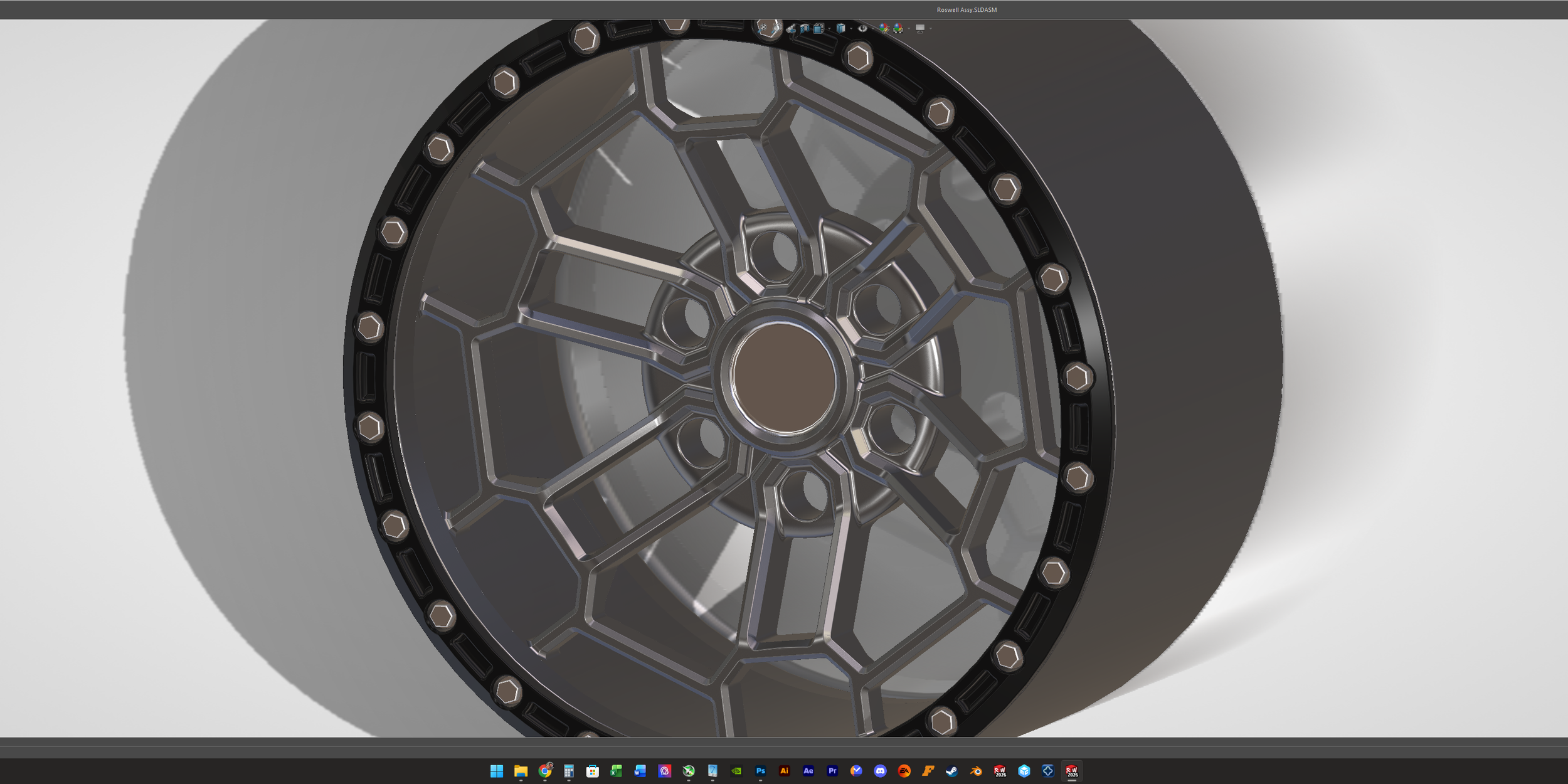Select the brown center cap of the wheel
Image resolution: width=1568 pixels, height=784 pixels.
click(x=783, y=378)
